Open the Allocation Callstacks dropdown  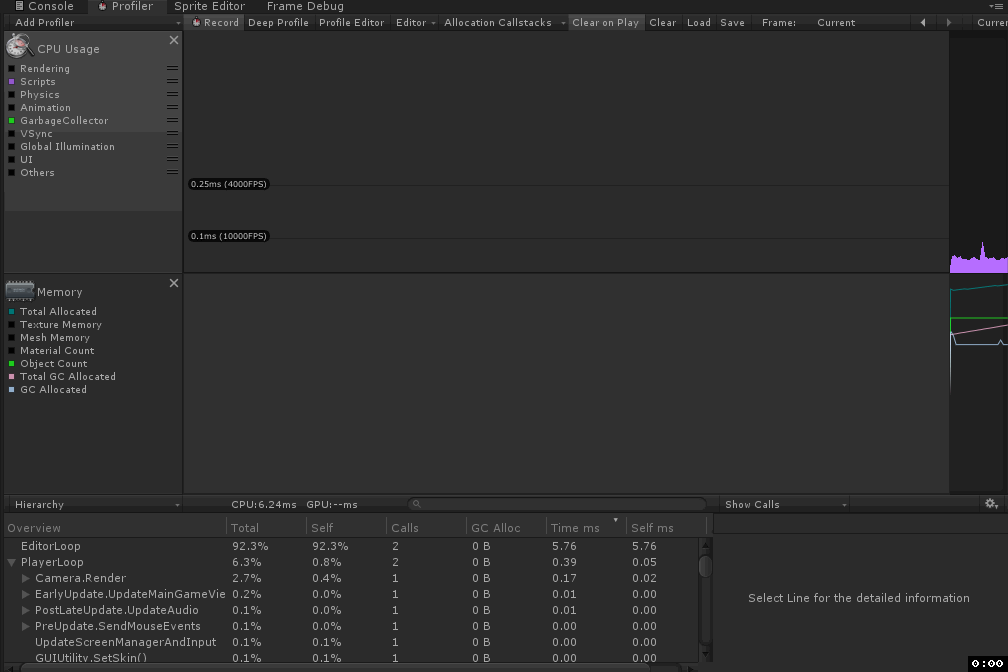pos(504,23)
